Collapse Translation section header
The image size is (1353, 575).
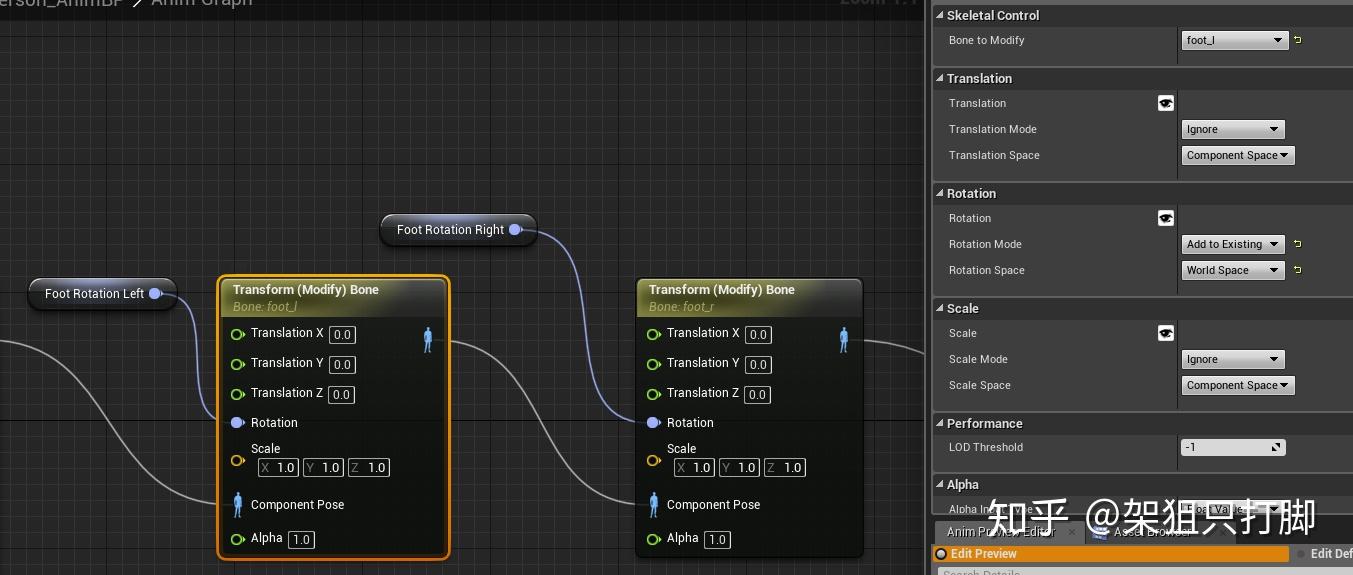pyautogui.click(x=940, y=78)
